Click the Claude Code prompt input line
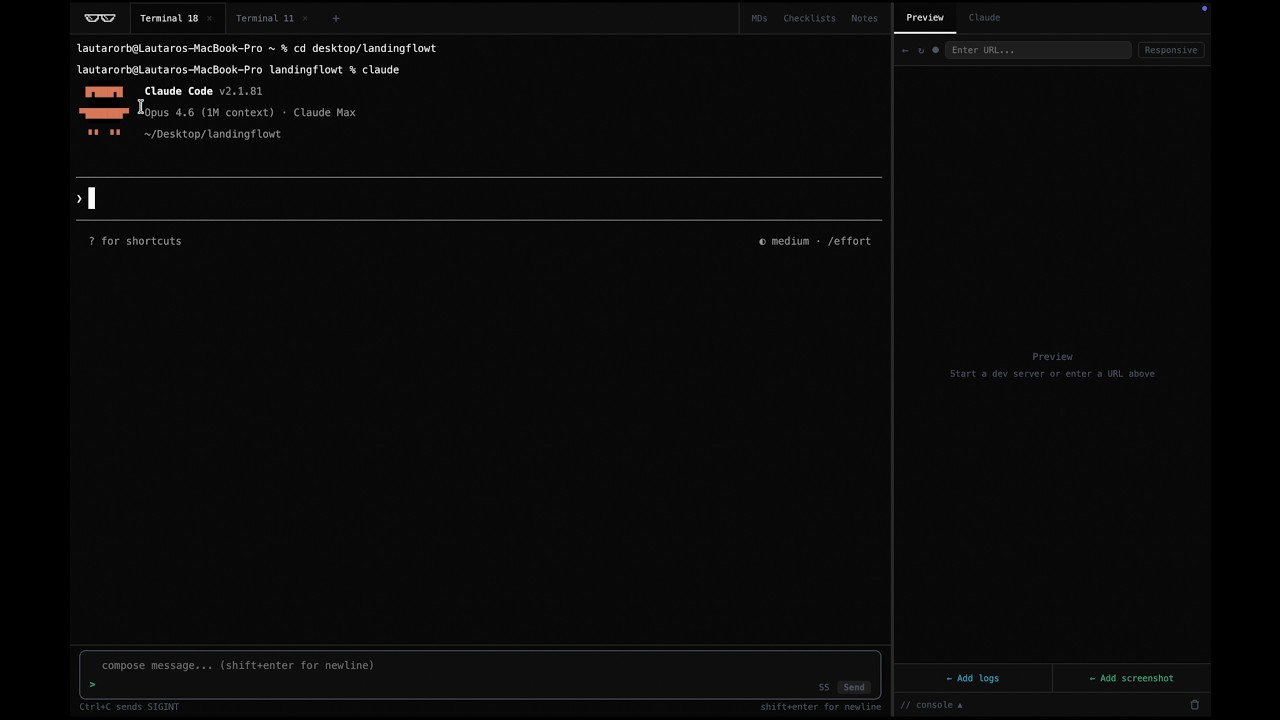This screenshot has width=1280, height=720. (480, 198)
